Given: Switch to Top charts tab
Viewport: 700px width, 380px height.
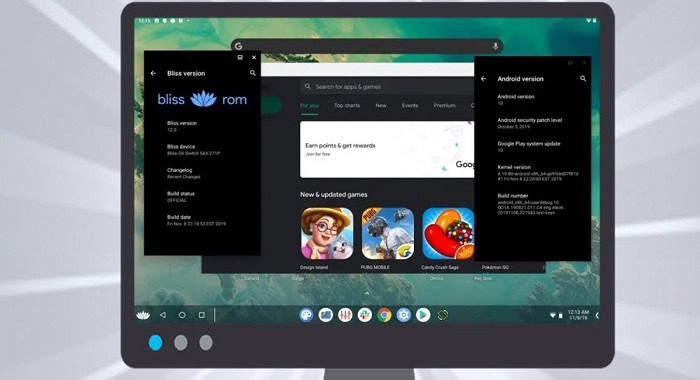Looking at the screenshot, I should (347, 105).
